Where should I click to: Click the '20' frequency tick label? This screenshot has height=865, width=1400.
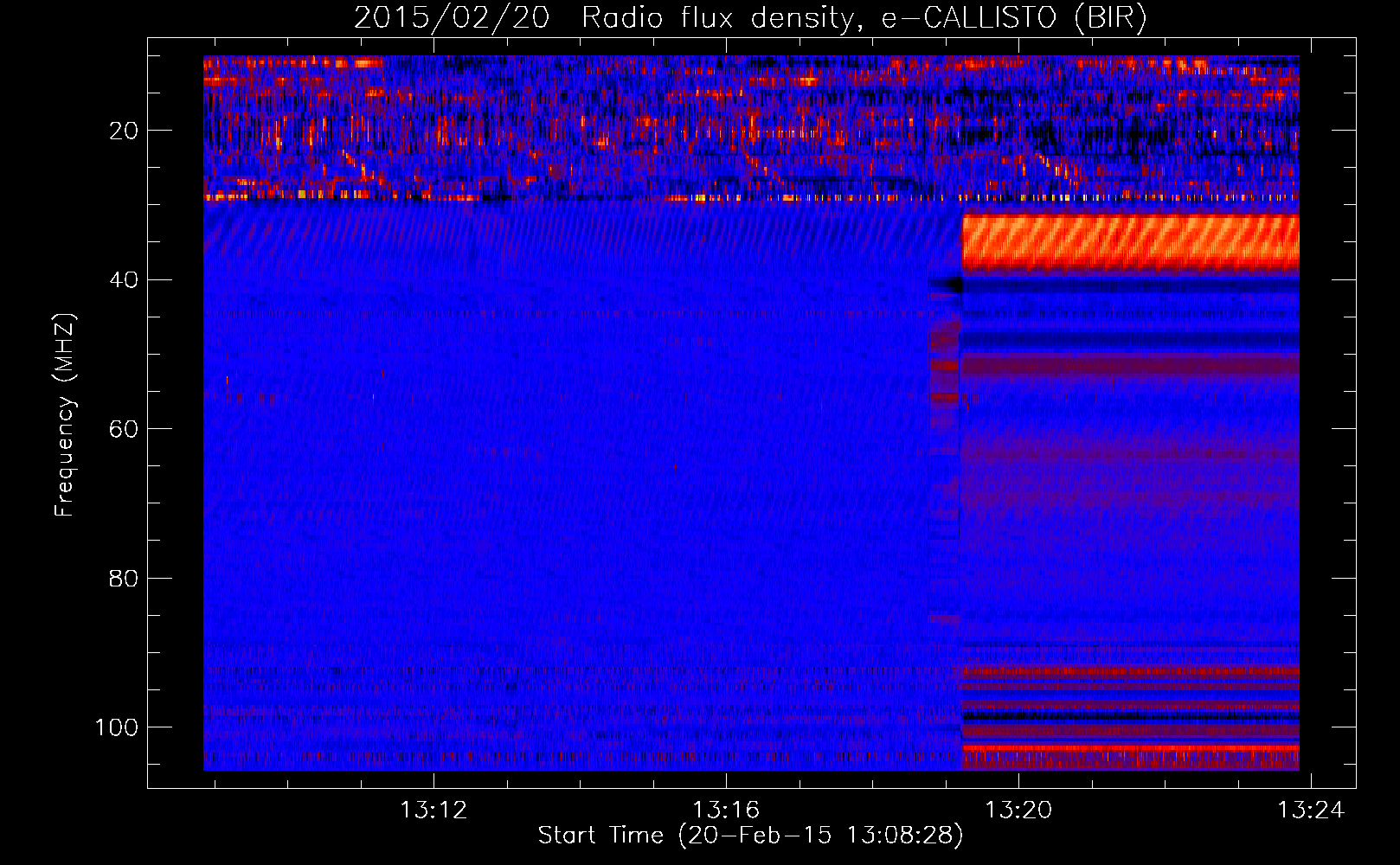124,131
